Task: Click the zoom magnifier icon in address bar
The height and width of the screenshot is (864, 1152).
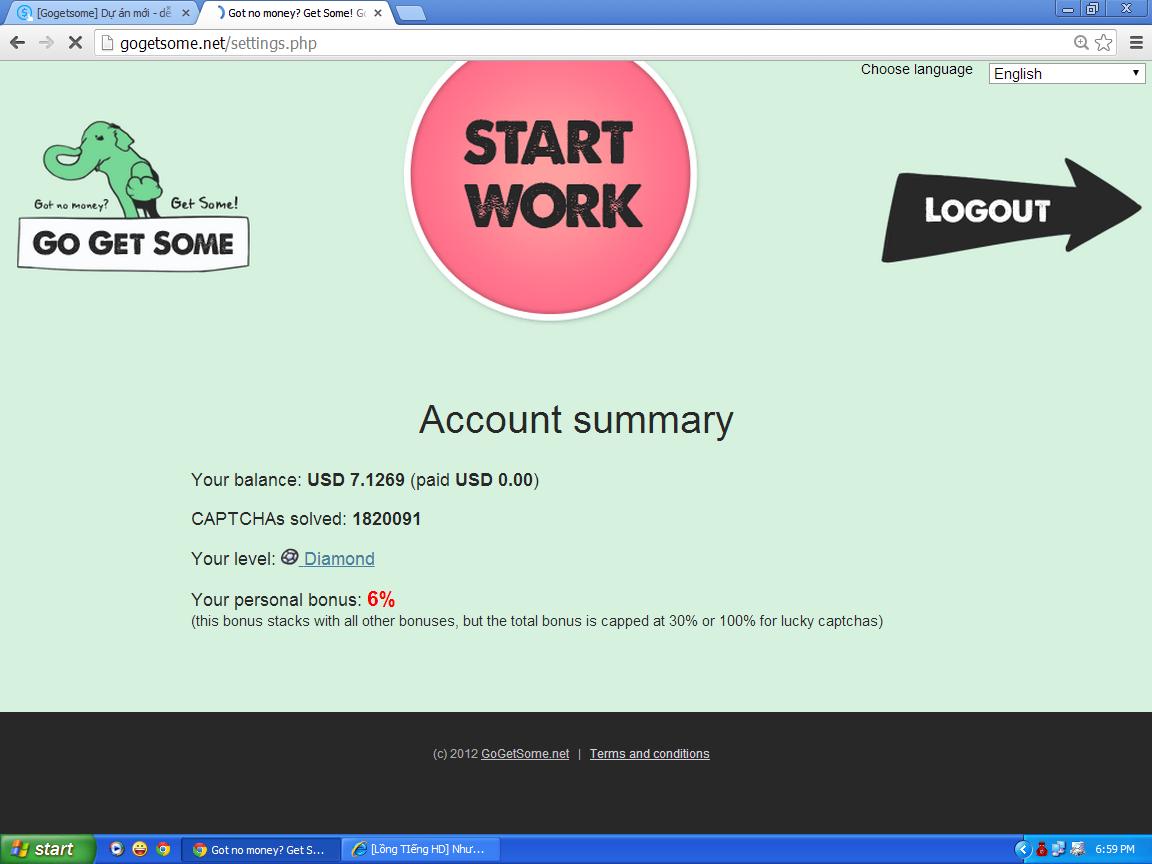Action: click(1081, 43)
